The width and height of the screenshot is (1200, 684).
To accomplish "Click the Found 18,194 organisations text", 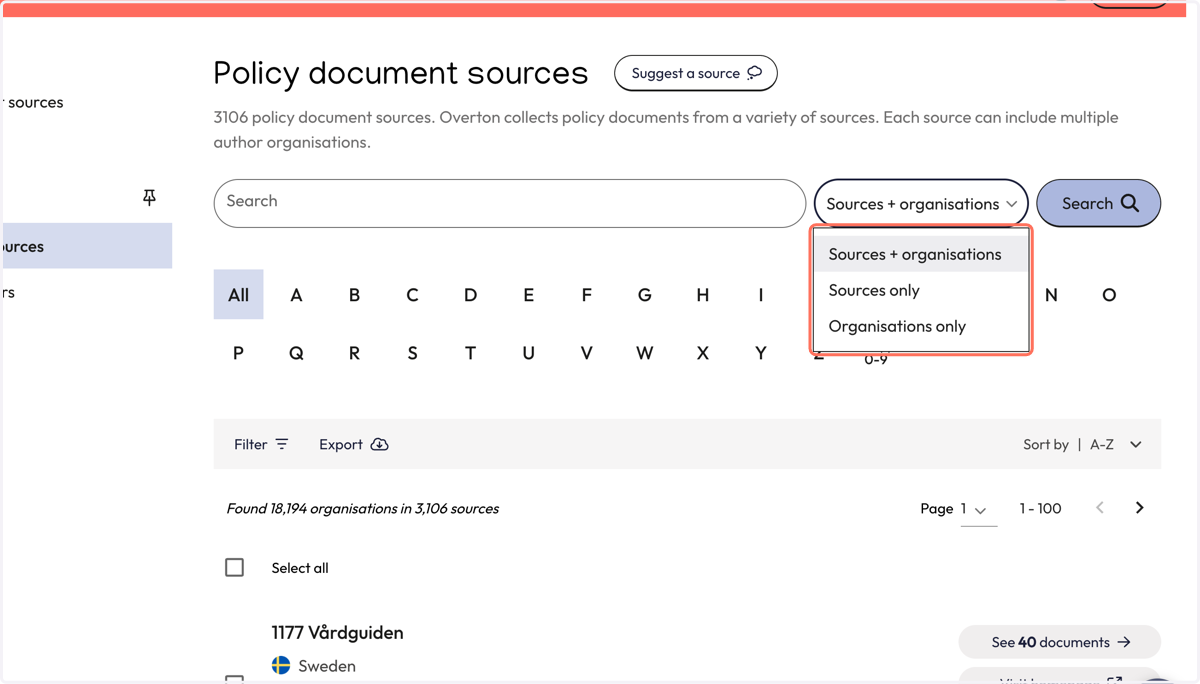I will pyautogui.click(x=363, y=508).
